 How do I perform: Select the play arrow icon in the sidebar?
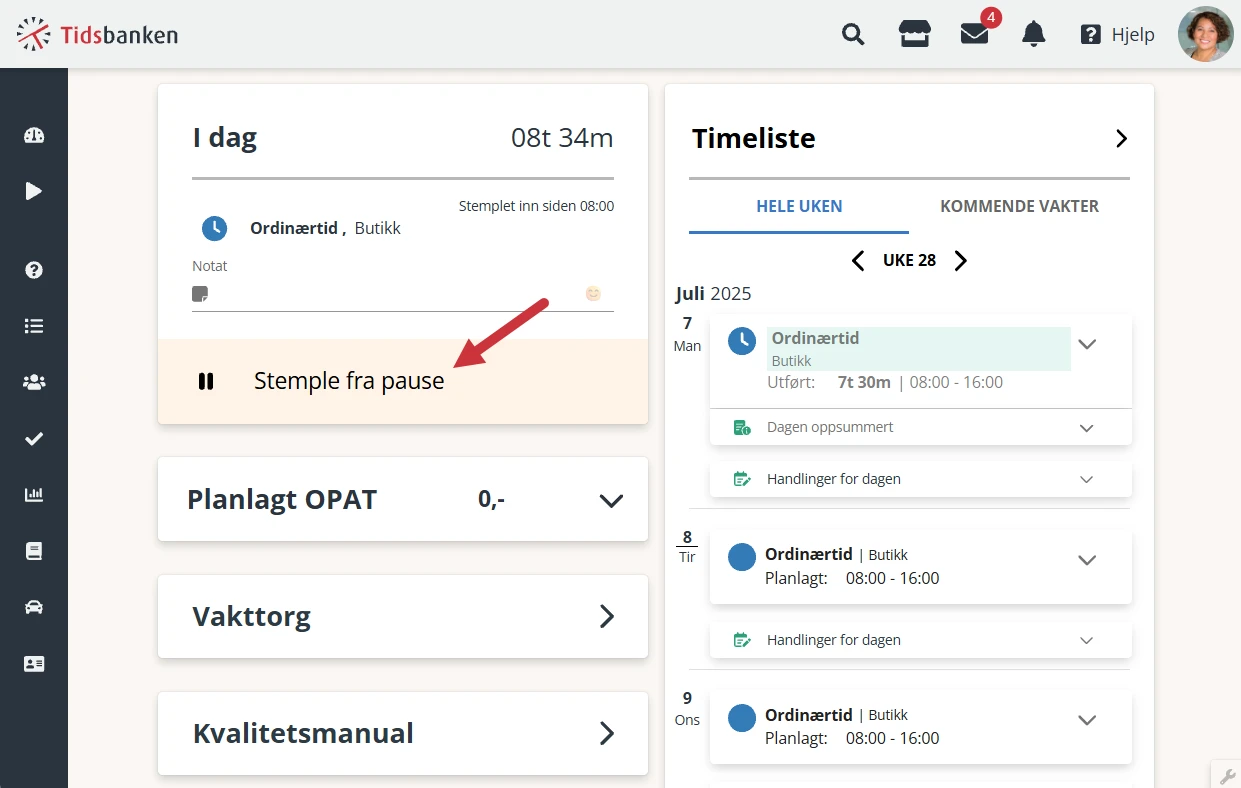coord(34,191)
